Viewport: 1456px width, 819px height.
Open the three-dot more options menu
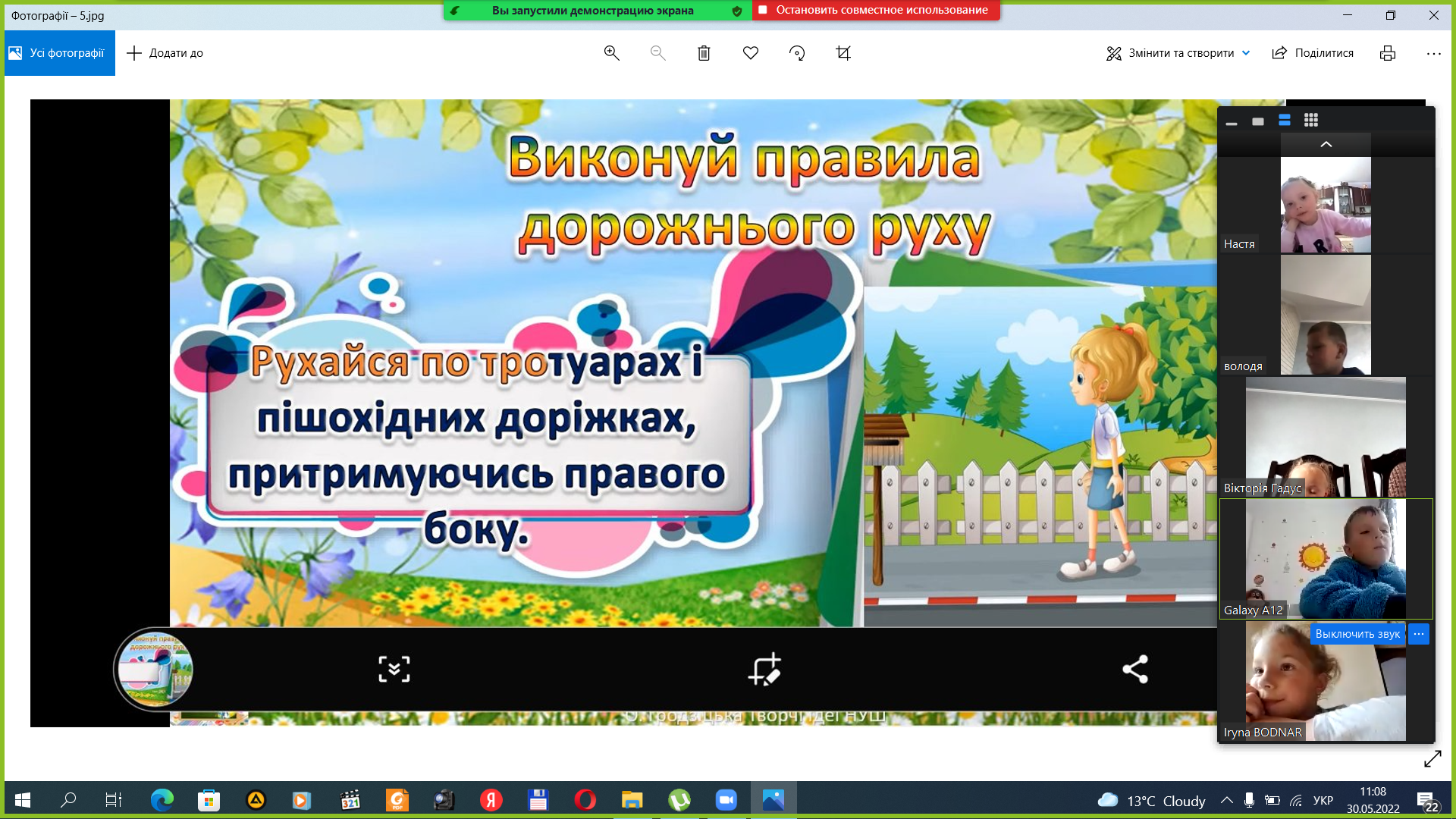coord(1433,53)
